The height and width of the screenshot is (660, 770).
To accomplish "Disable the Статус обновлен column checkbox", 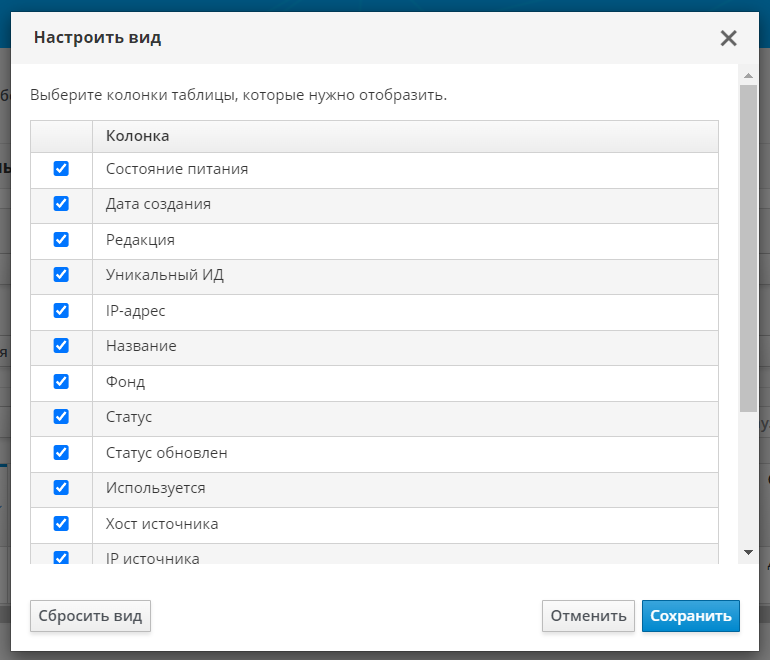I will (x=61, y=453).
